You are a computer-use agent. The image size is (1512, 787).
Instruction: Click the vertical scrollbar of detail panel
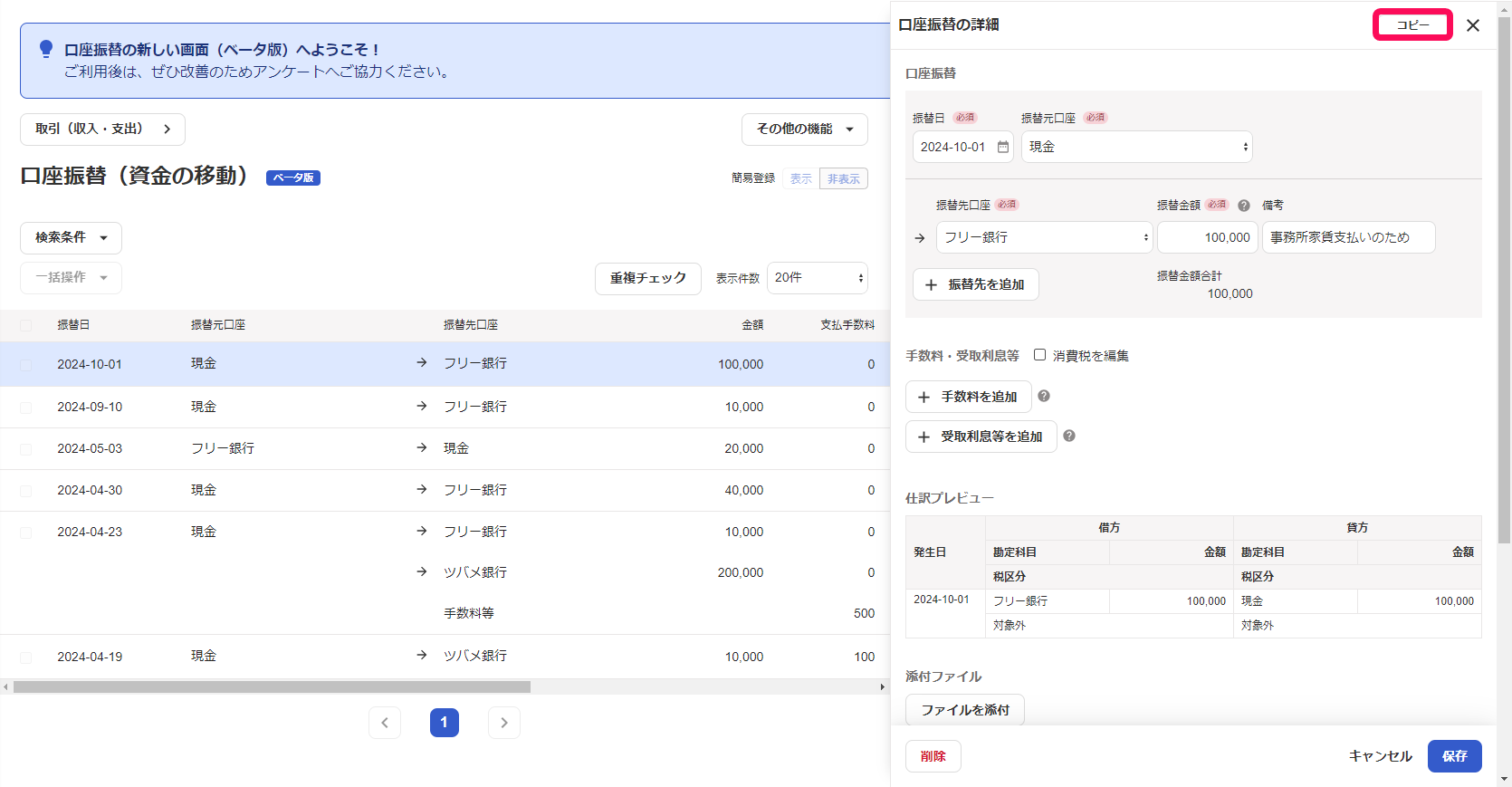tap(1504, 281)
